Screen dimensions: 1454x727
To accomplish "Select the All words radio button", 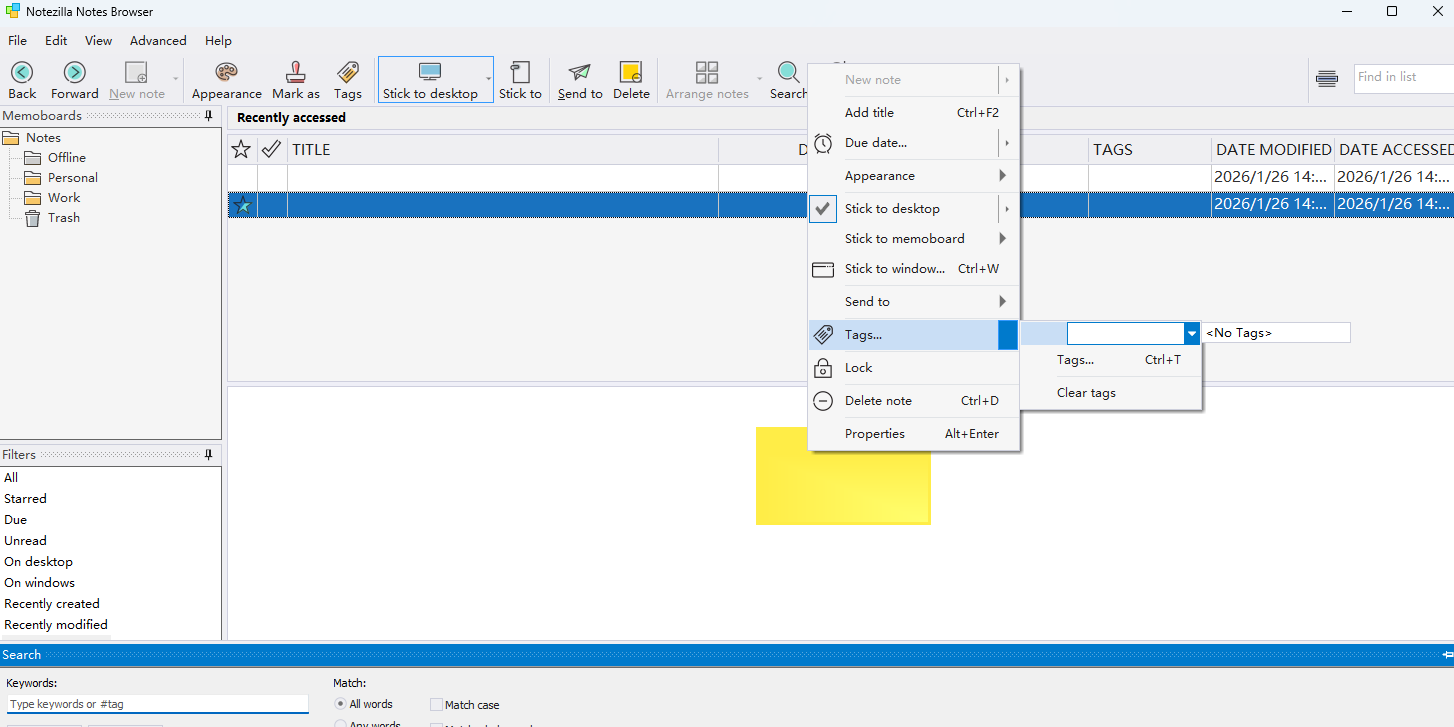I will pos(341,704).
